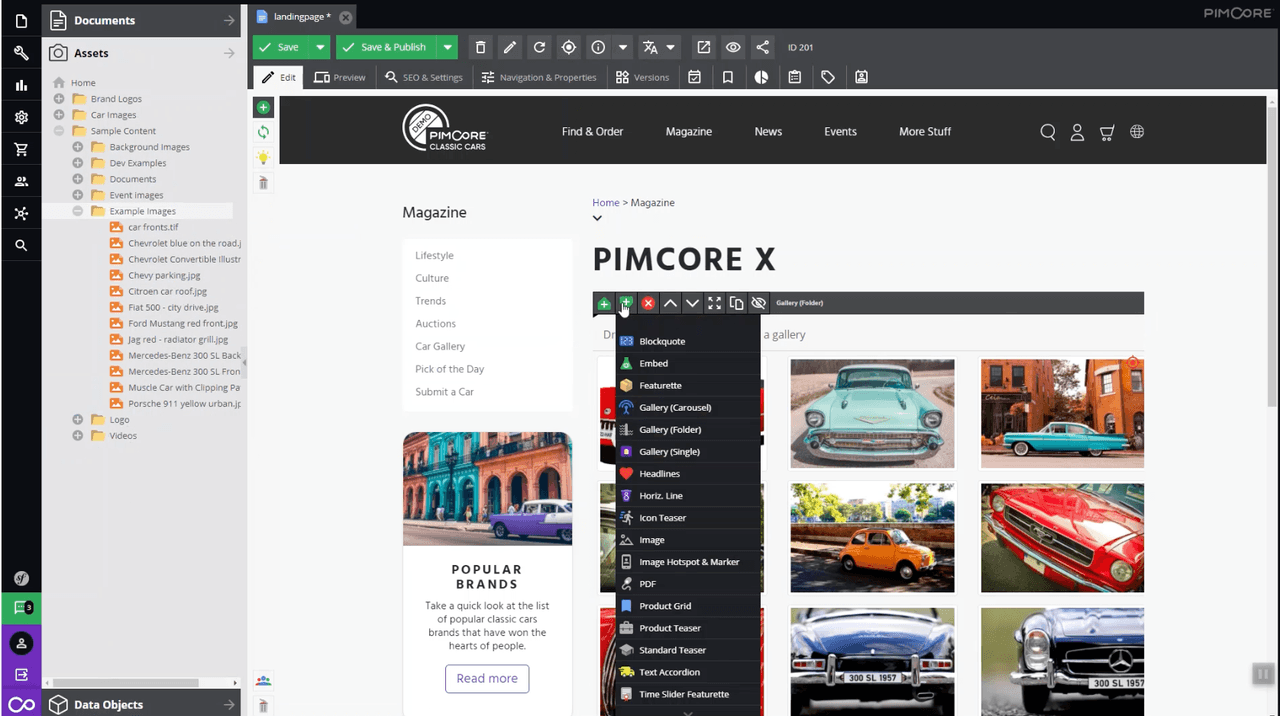Select the Fiat 500 - city drive.jpg asset

pos(173,307)
